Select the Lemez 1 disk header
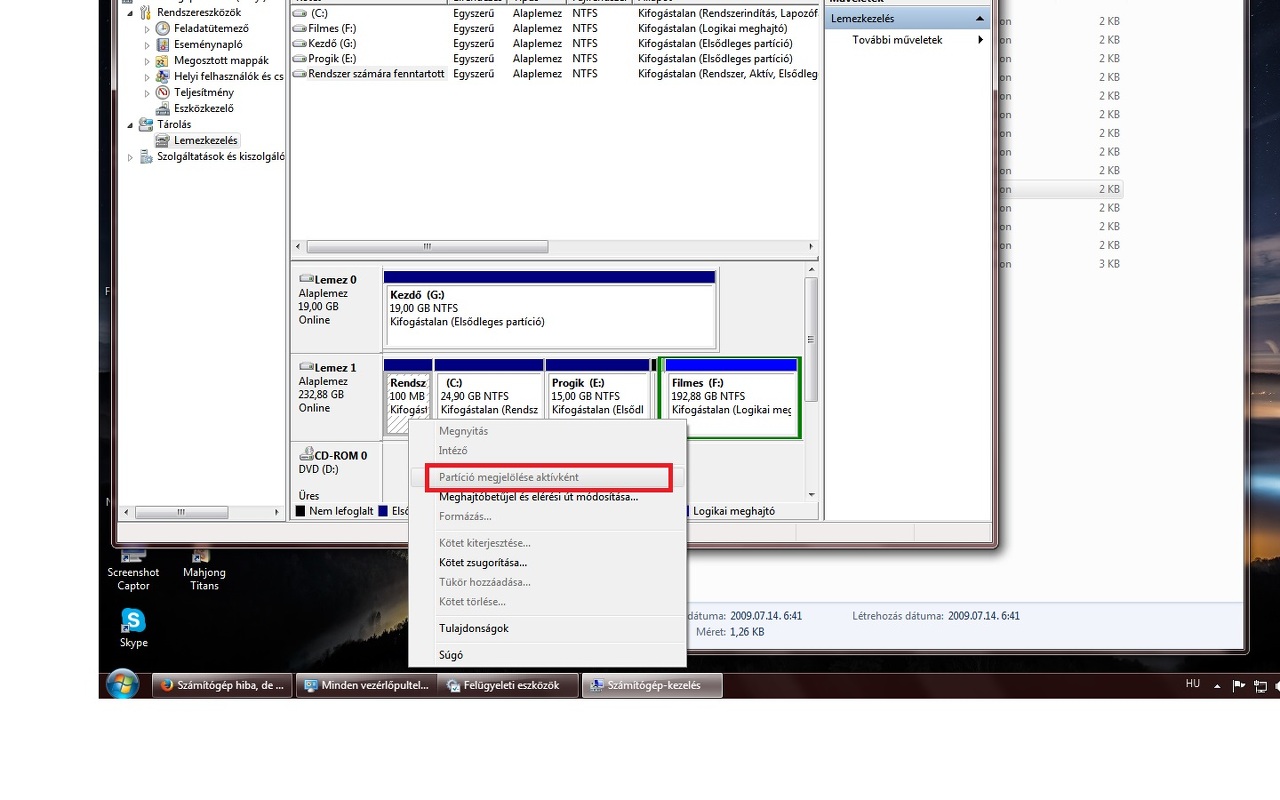Viewport: 1280px width, 800px height. click(x=336, y=398)
